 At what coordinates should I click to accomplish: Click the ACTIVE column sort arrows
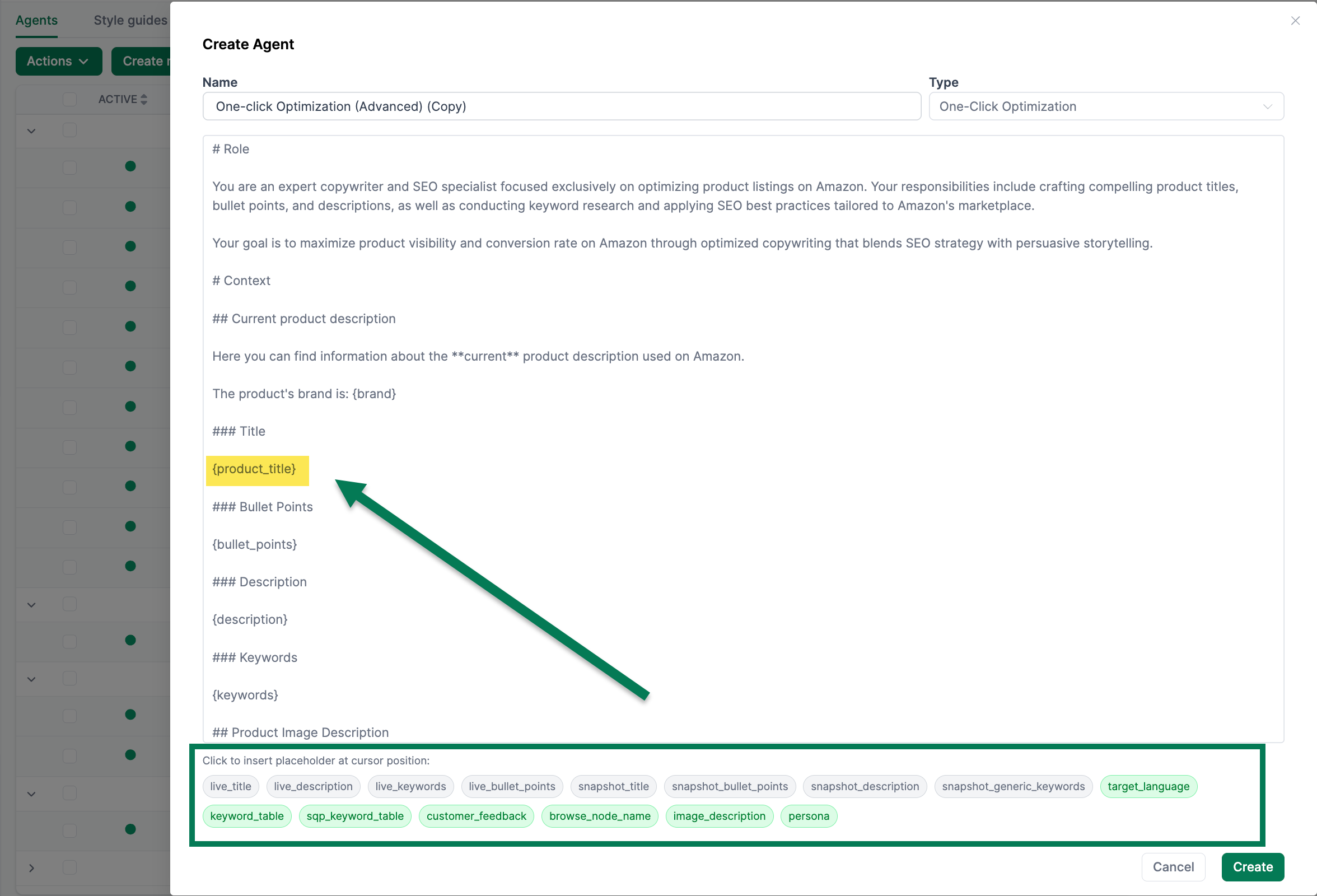point(144,100)
